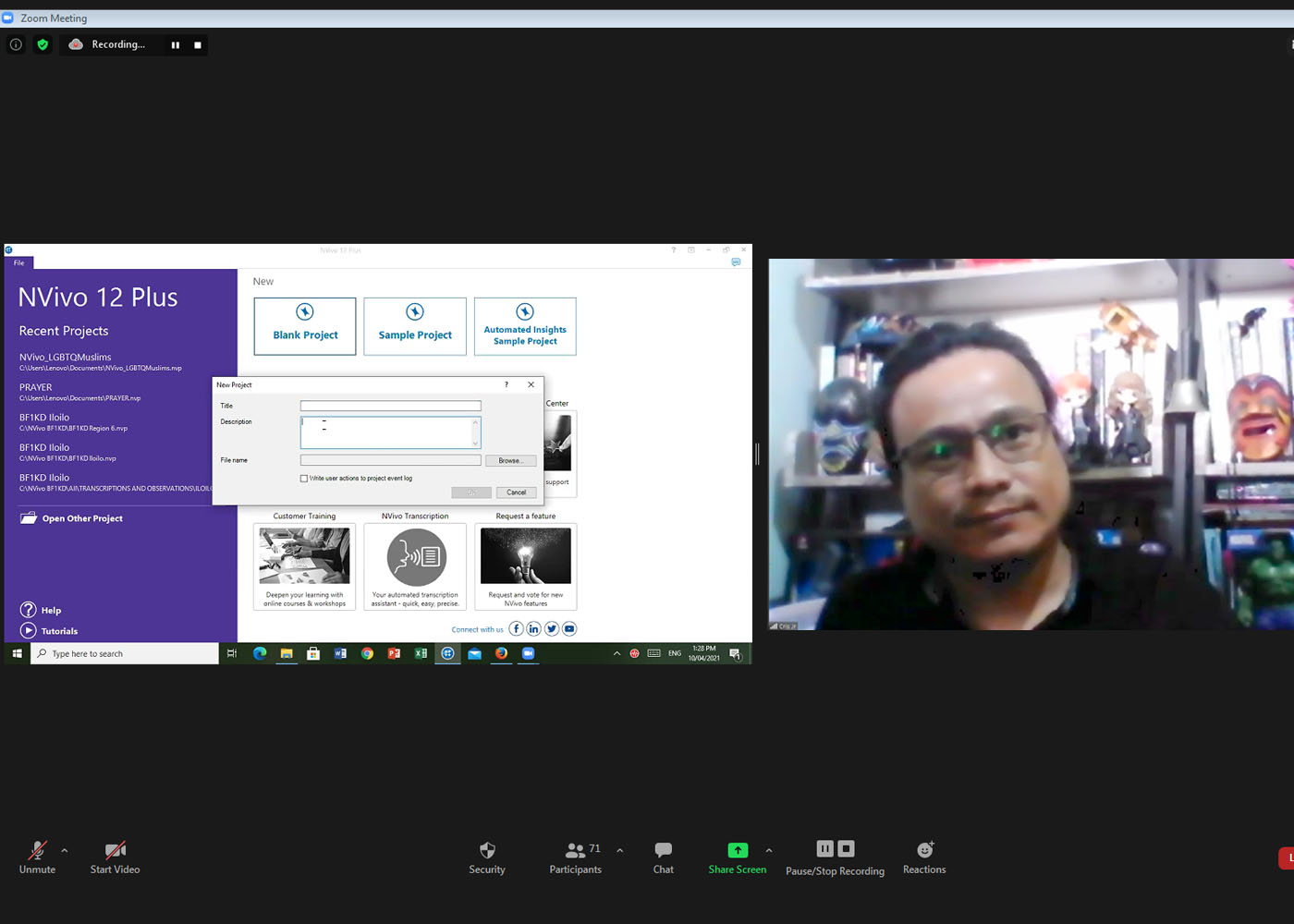The image size is (1294, 924).
Task: Start sharing with Share Screen
Action: 738,857
